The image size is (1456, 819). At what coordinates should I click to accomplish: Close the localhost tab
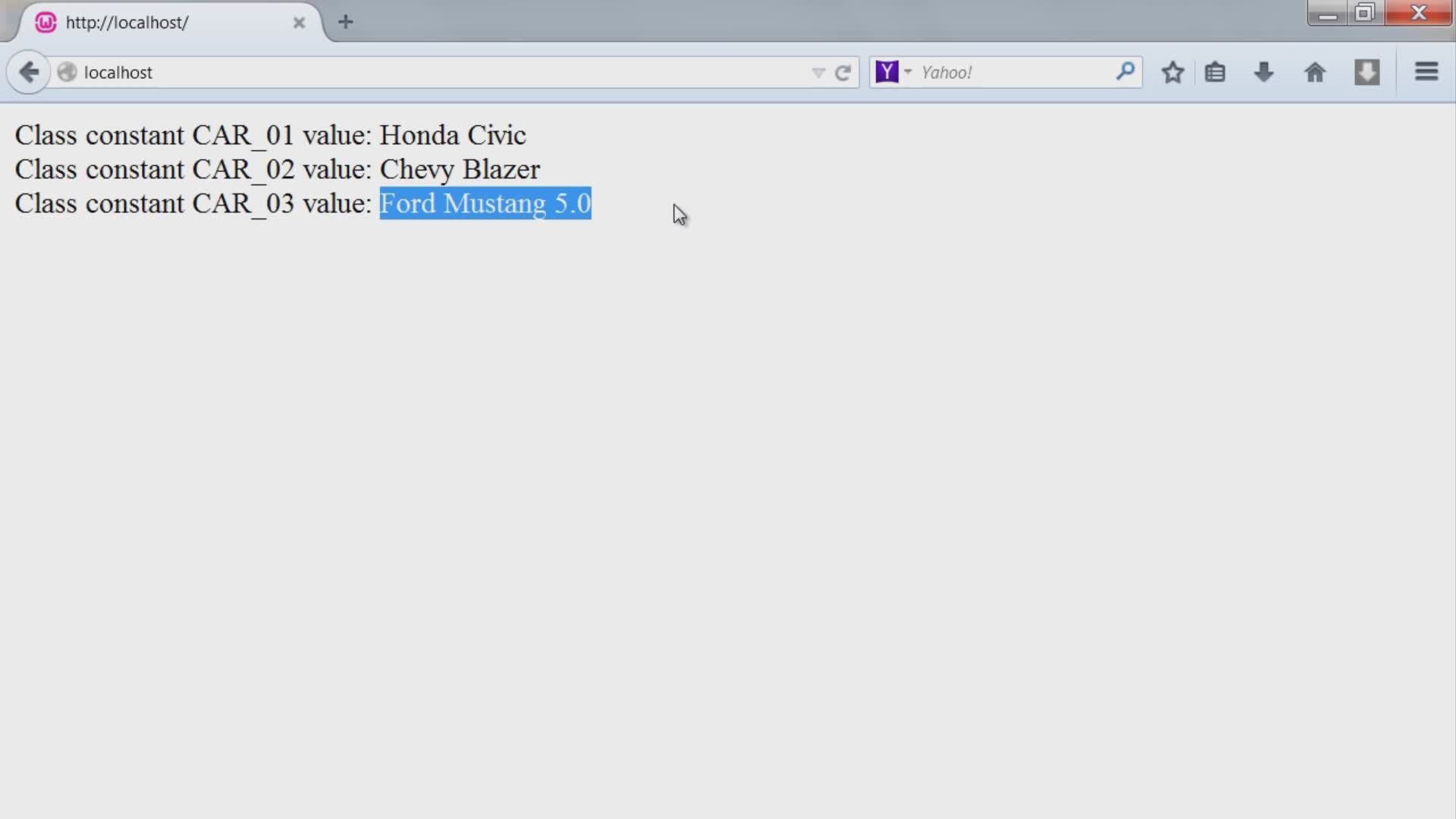coord(299,23)
